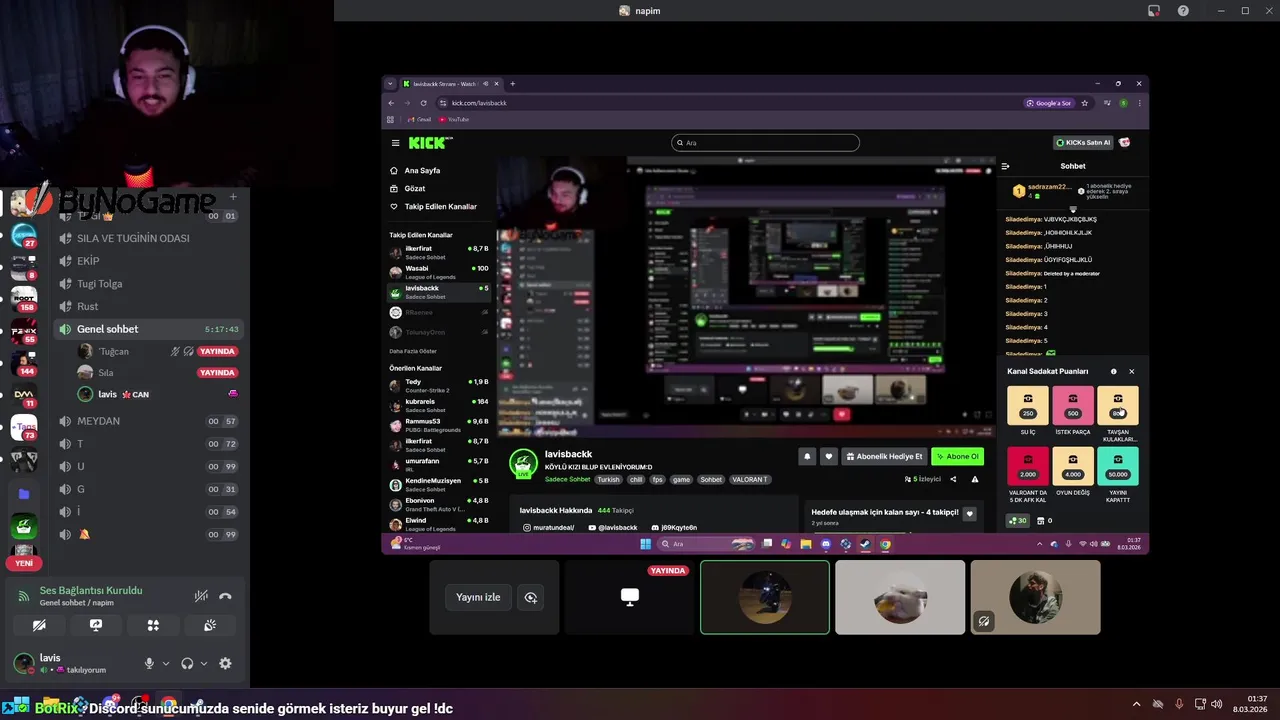Open the Kick hamburger menu

pos(396,143)
